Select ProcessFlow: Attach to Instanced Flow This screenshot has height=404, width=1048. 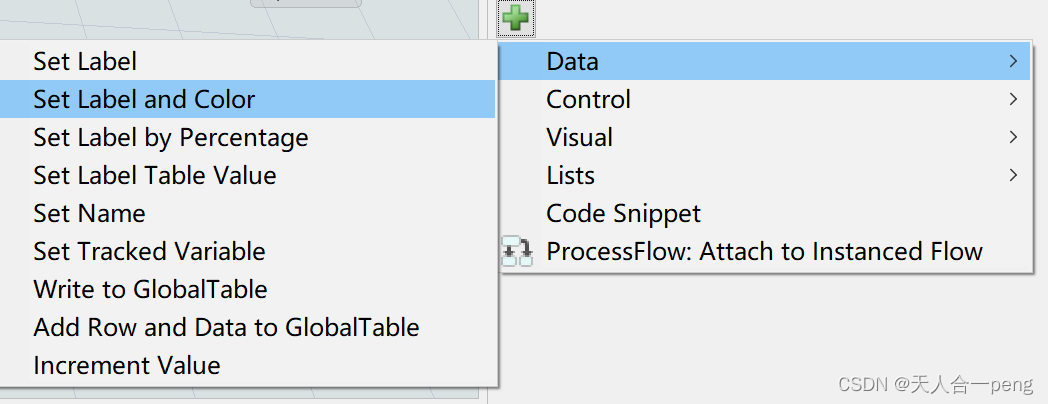[764, 252]
